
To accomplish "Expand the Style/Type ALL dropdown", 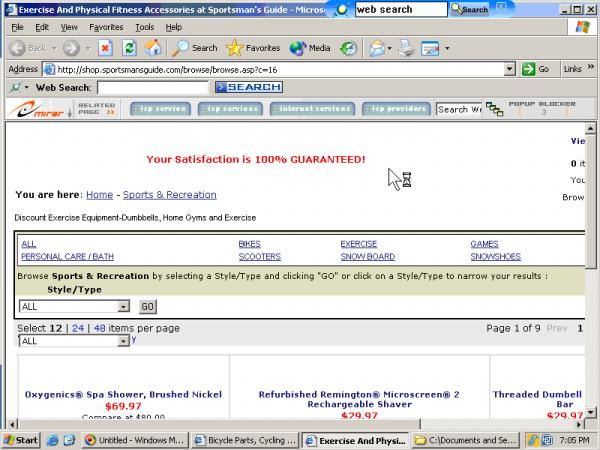I will tap(123, 307).
